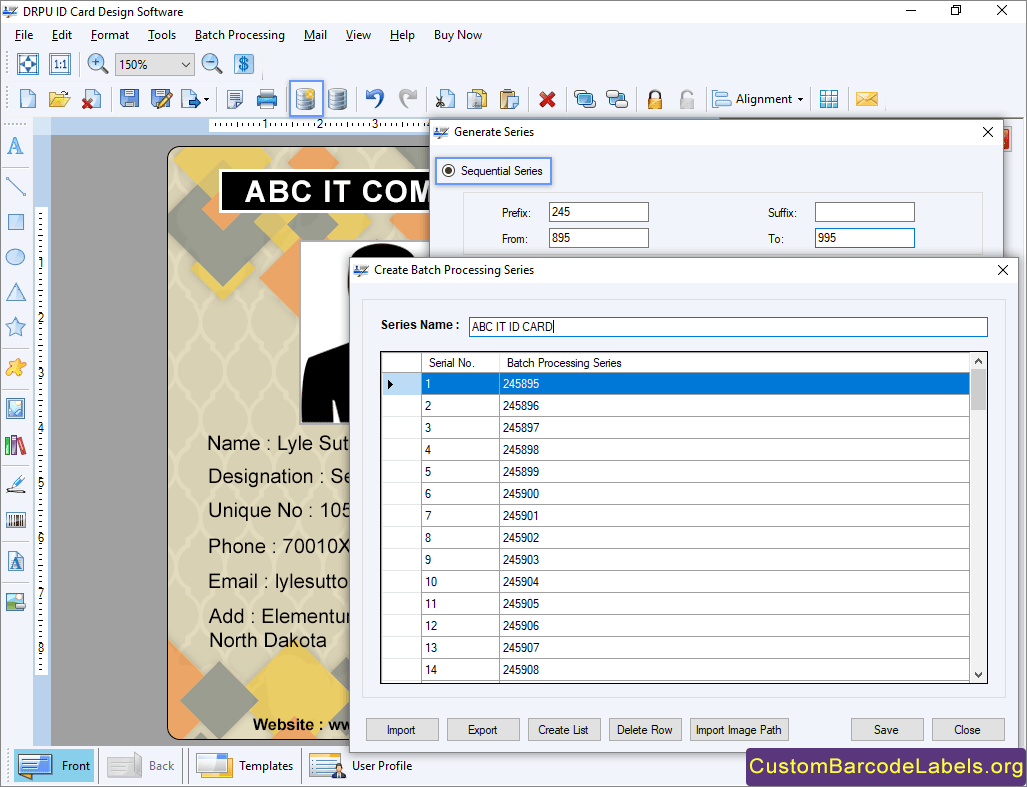
Task: Click the Series Name input field
Action: [x=728, y=327]
